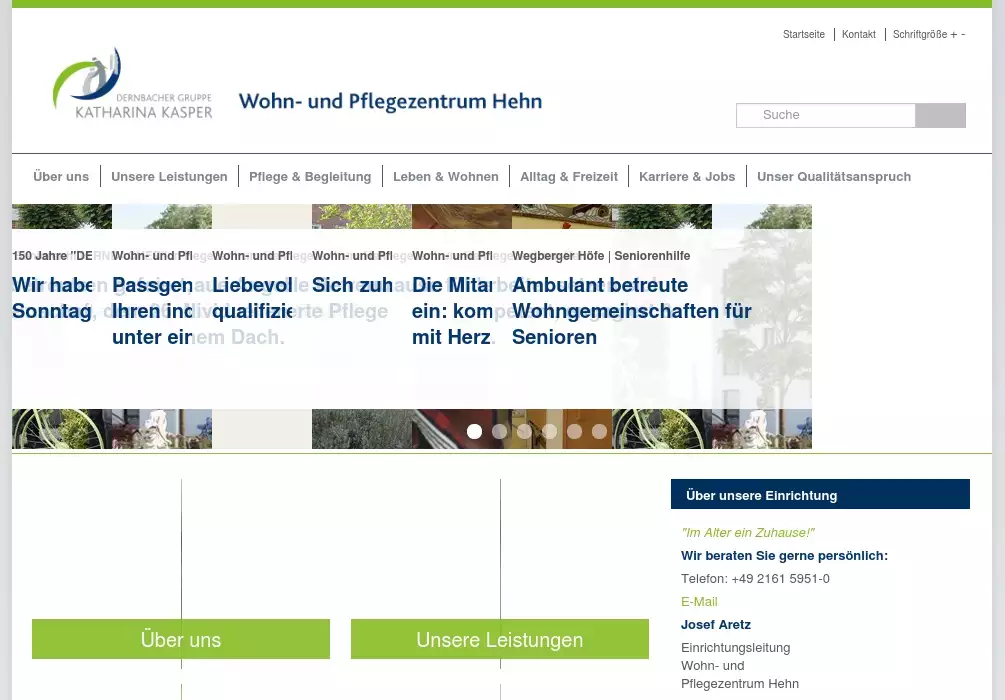Click the green Unsere Leistungen tile button
This screenshot has width=1005, height=700.
tap(499, 640)
